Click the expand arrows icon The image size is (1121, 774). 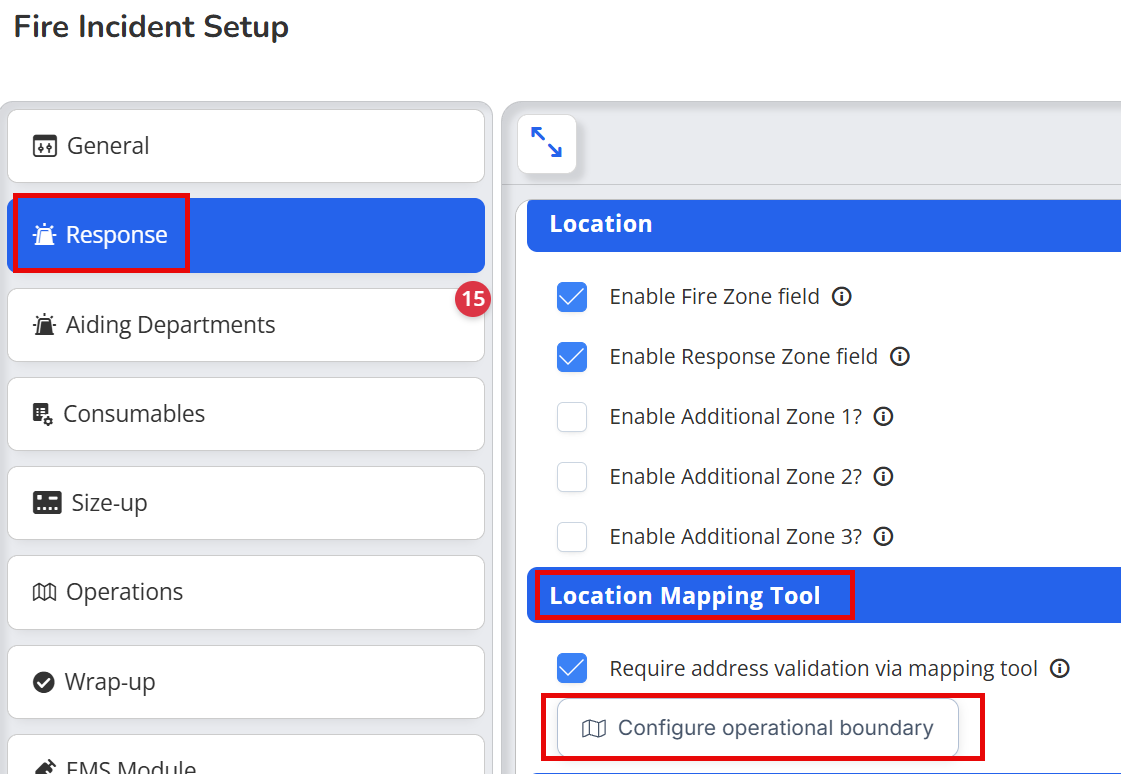(x=547, y=143)
